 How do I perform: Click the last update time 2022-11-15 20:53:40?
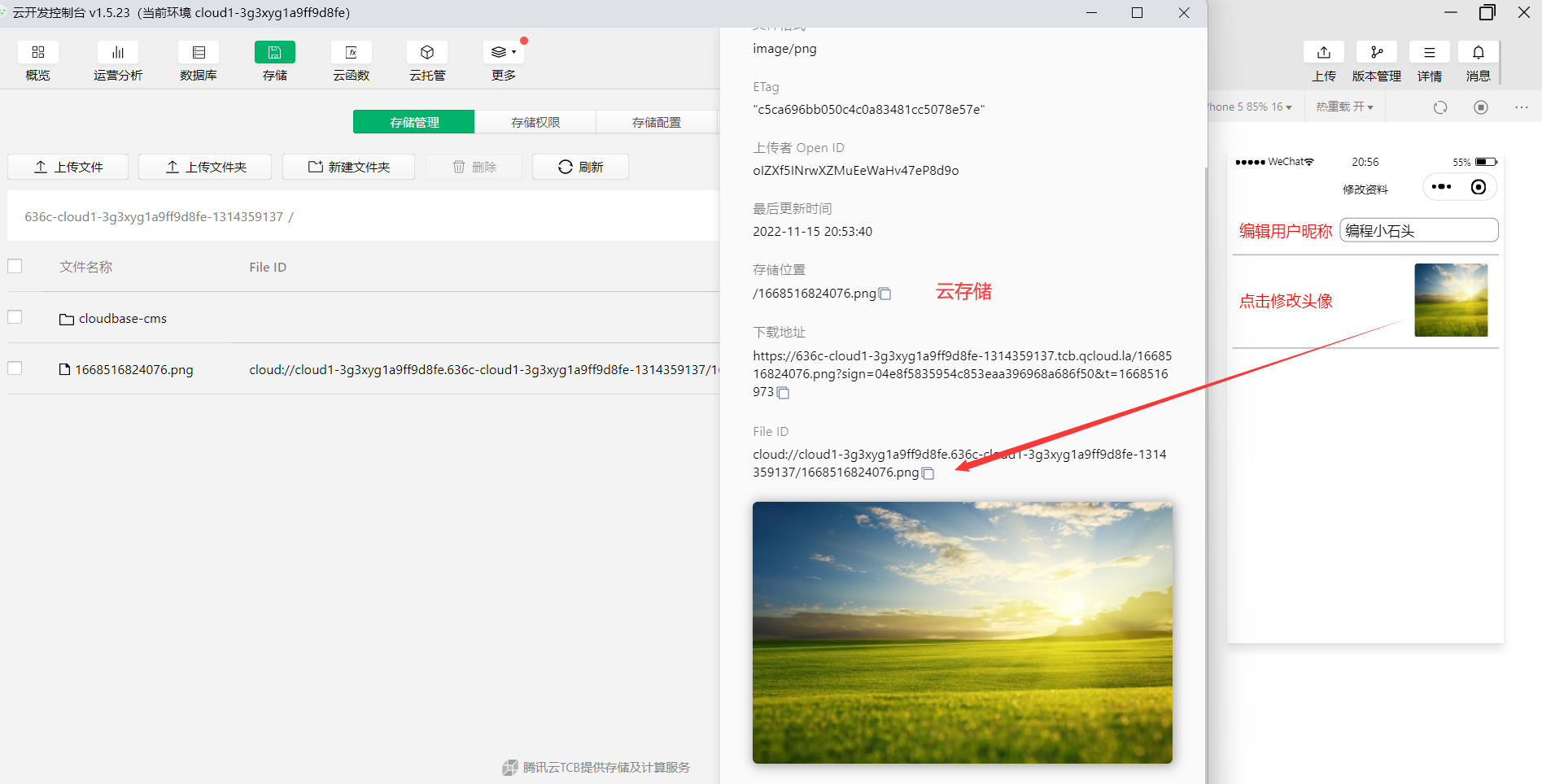[812, 232]
